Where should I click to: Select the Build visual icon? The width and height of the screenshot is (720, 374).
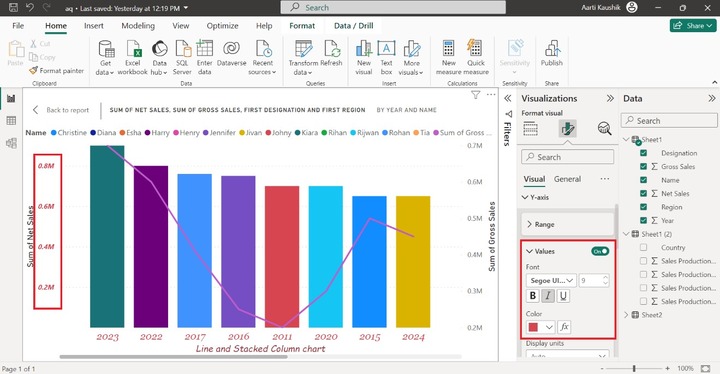(x=530, y=129)
